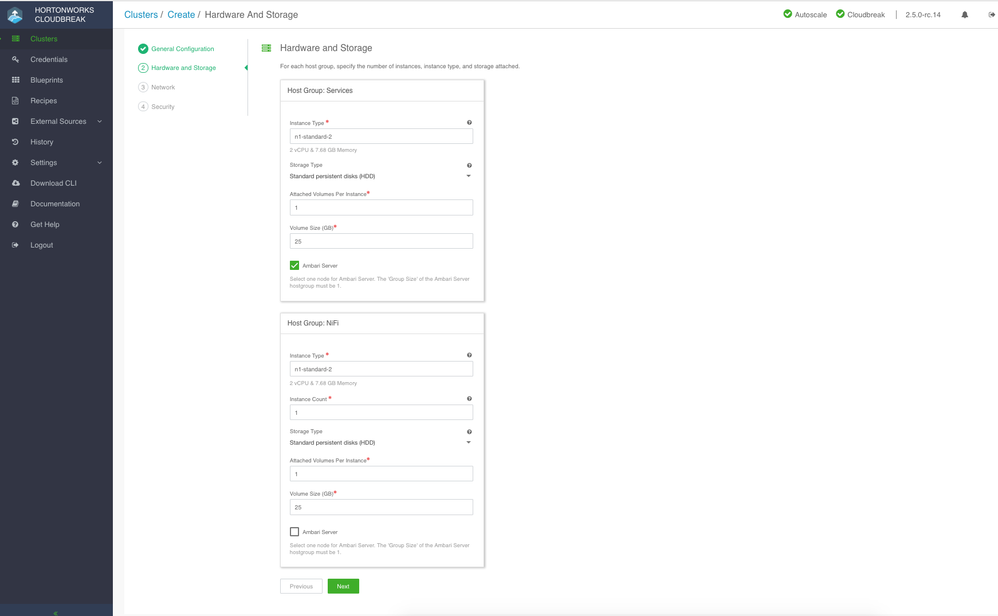Viewport: 998px width, 616px height.
Task: Click the Download CLI cloud icon
Action: (x=15, y=183)
